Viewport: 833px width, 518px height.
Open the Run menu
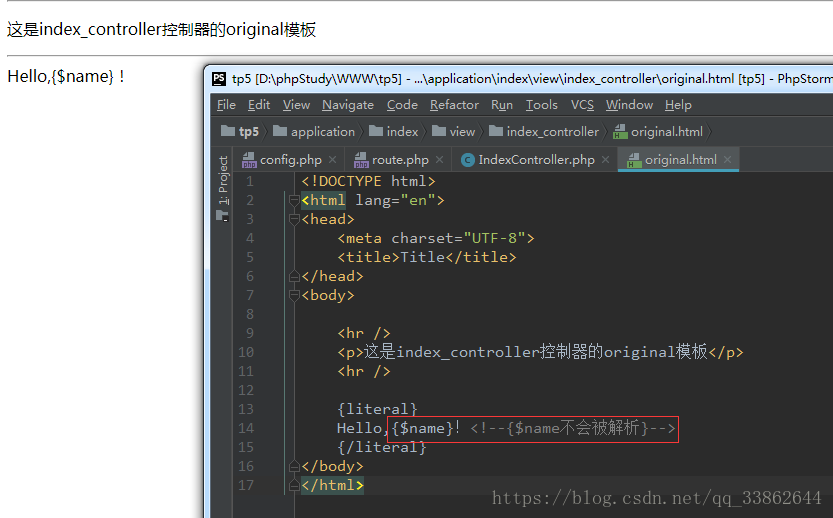coord(502,105)
